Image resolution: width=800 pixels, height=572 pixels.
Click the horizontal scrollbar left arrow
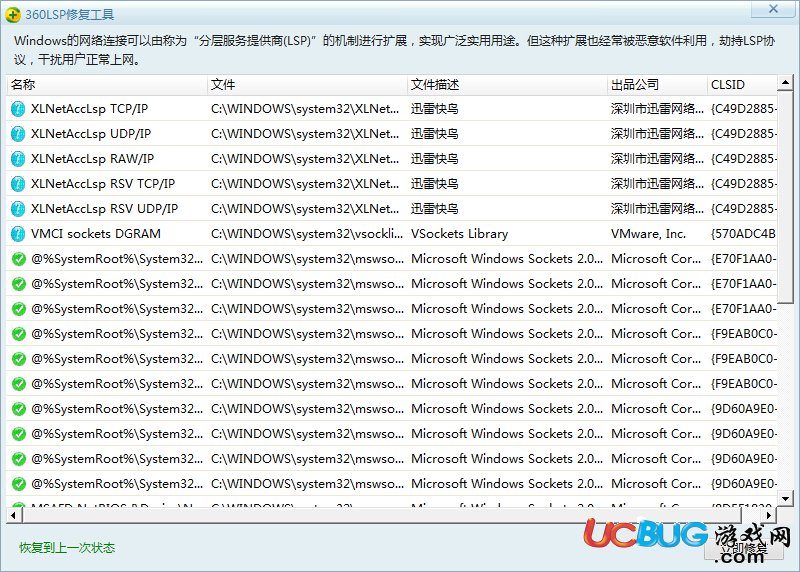(x=13, y=515)
